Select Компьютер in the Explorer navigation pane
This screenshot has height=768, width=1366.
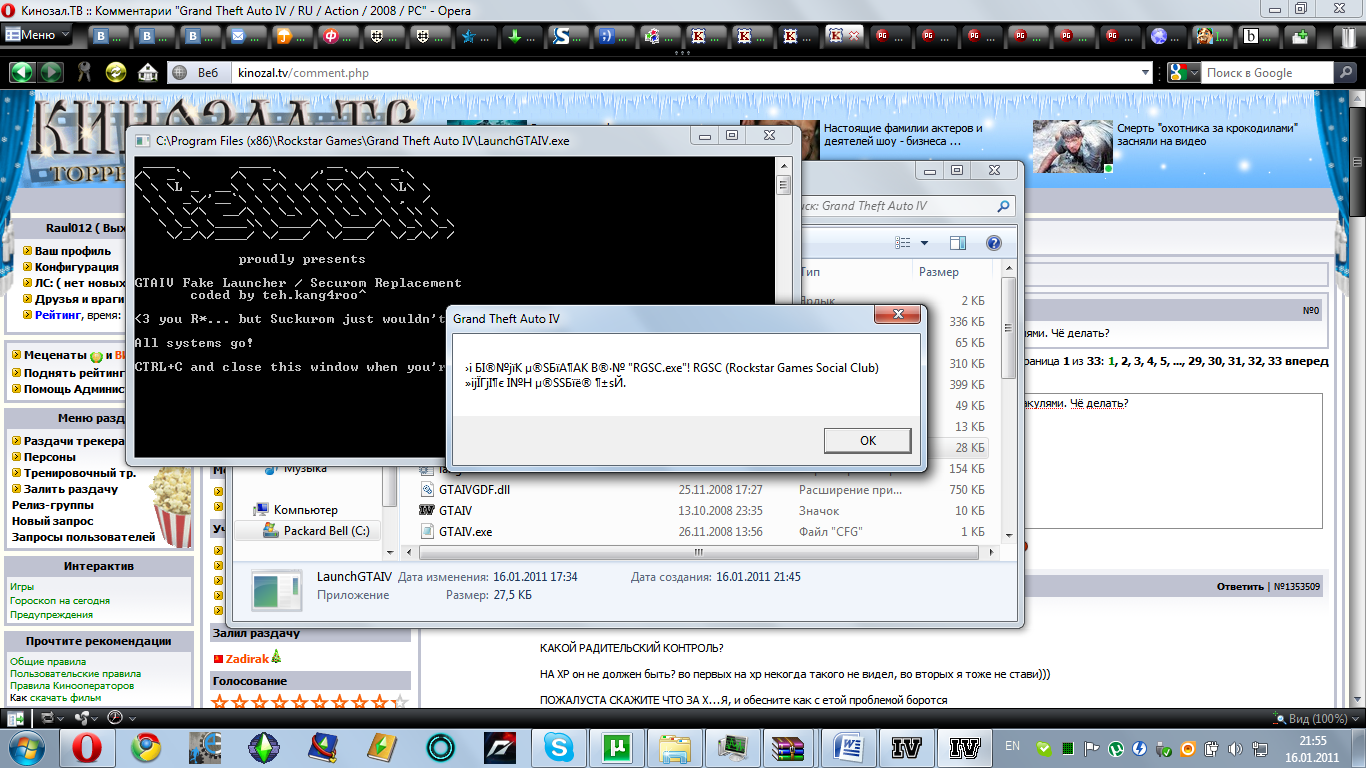click(305, 510)
